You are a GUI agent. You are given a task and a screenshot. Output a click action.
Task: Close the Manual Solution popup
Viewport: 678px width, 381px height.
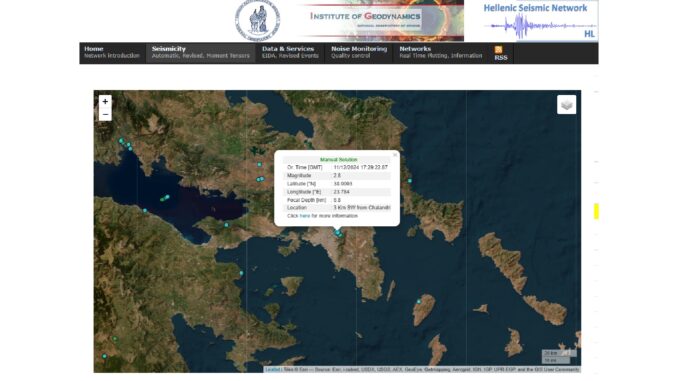pyautogui.click(x=394, y=155)
